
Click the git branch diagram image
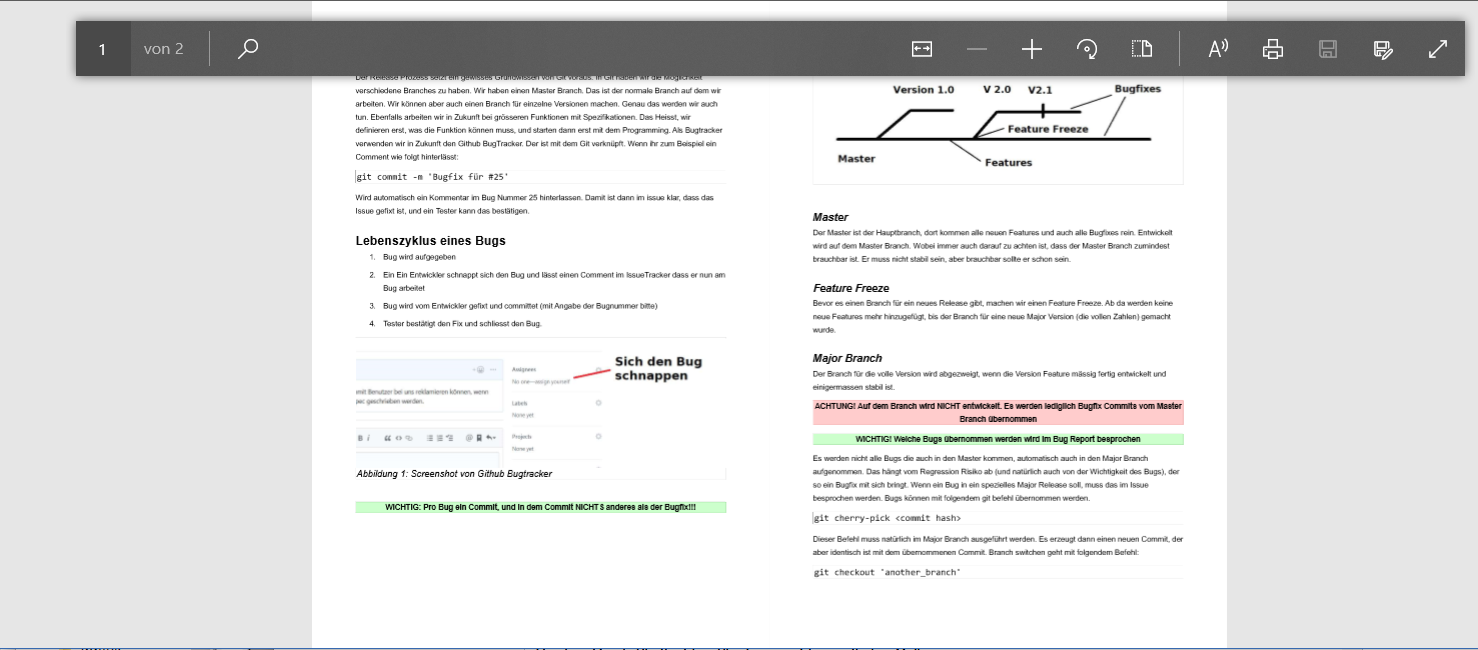coord(997,130)
